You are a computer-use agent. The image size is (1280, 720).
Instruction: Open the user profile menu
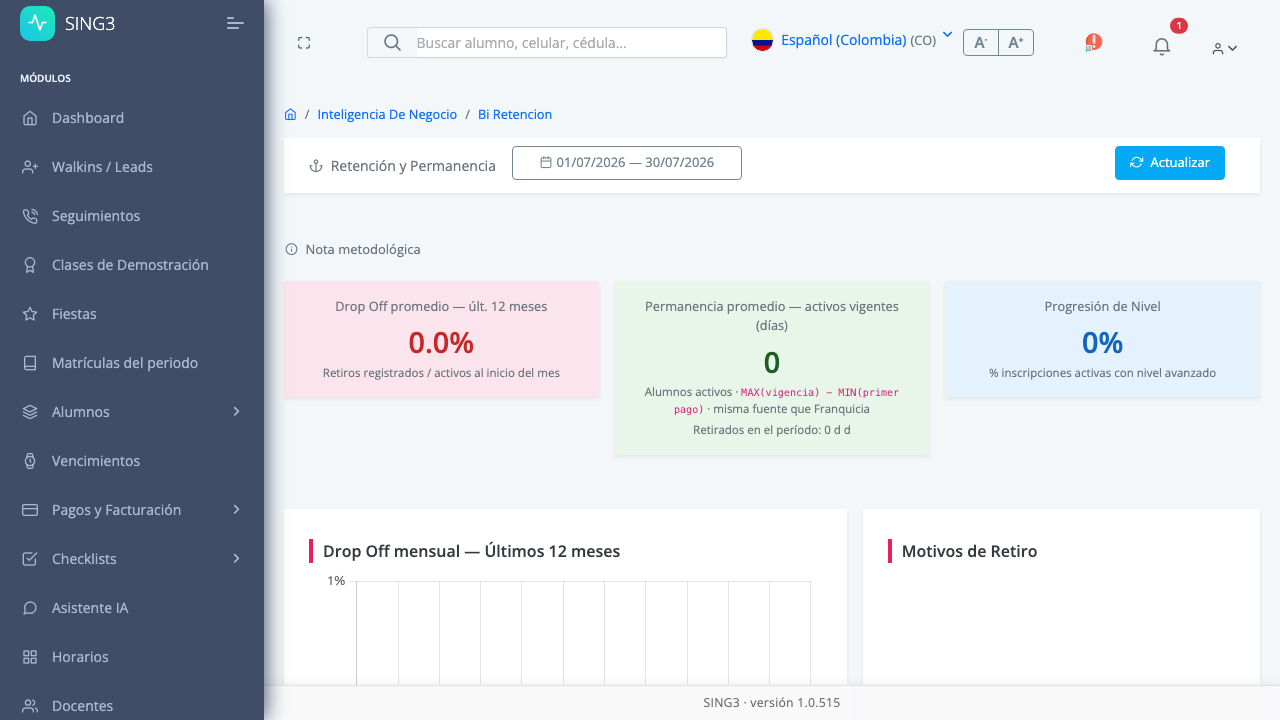[1224, 48]
